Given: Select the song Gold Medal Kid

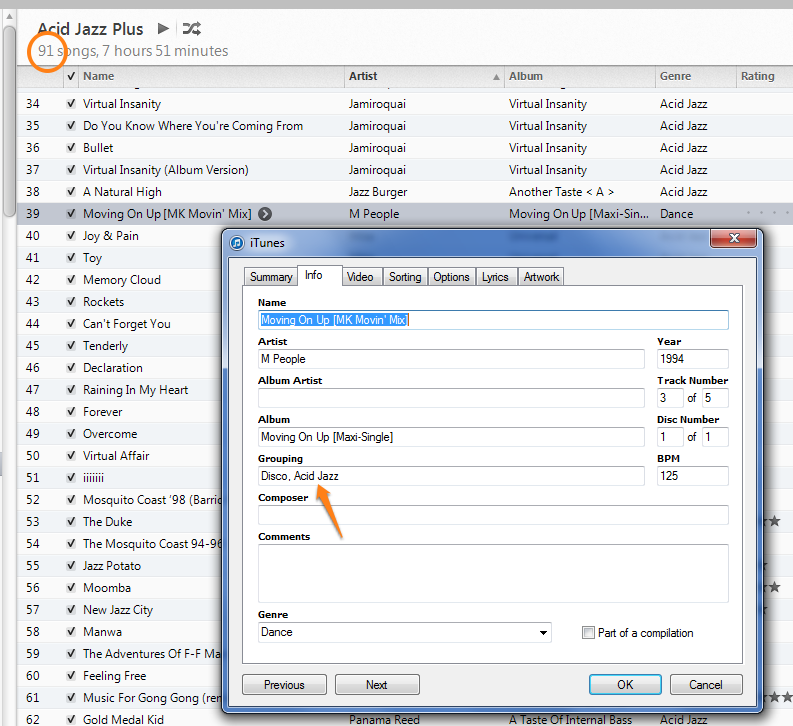Looking at the screenshot, I should click(123, 719).
